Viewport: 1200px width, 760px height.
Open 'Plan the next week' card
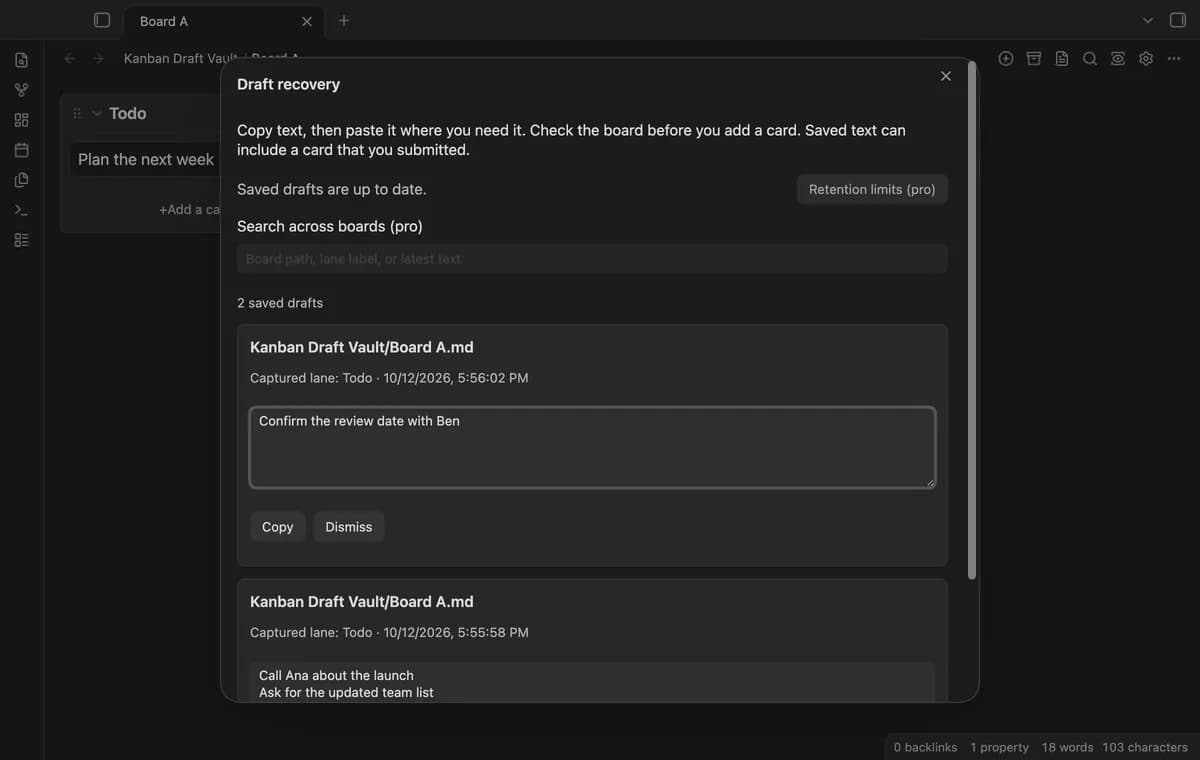point(146,160)
